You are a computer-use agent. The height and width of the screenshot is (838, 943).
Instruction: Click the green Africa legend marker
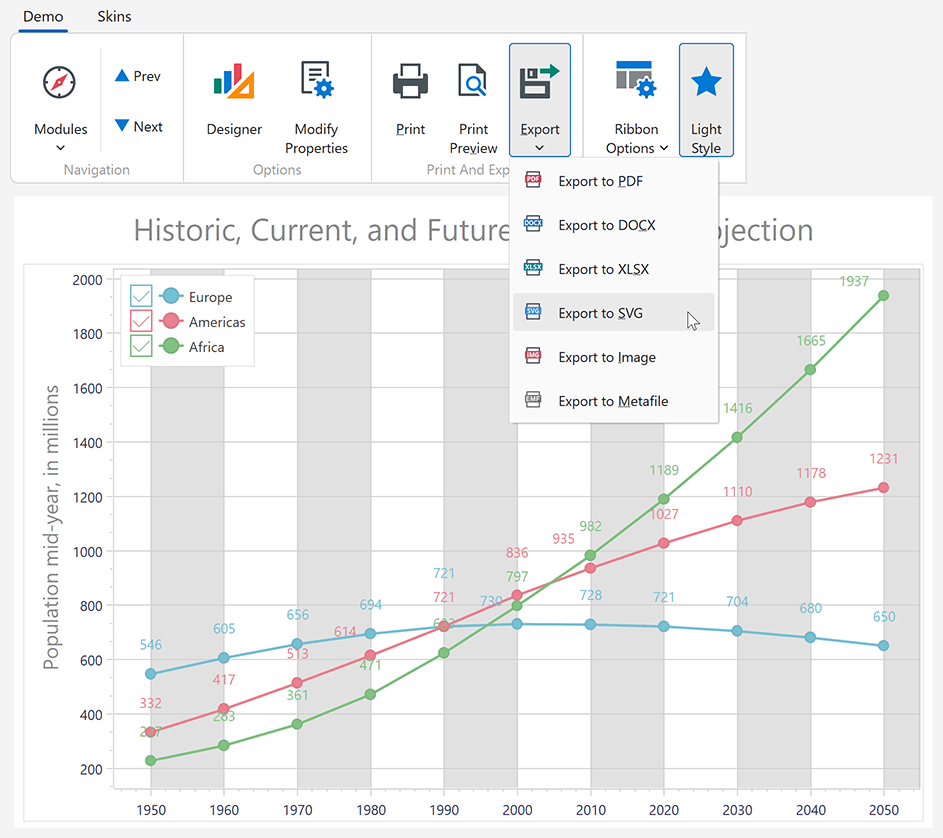point(171,346)
